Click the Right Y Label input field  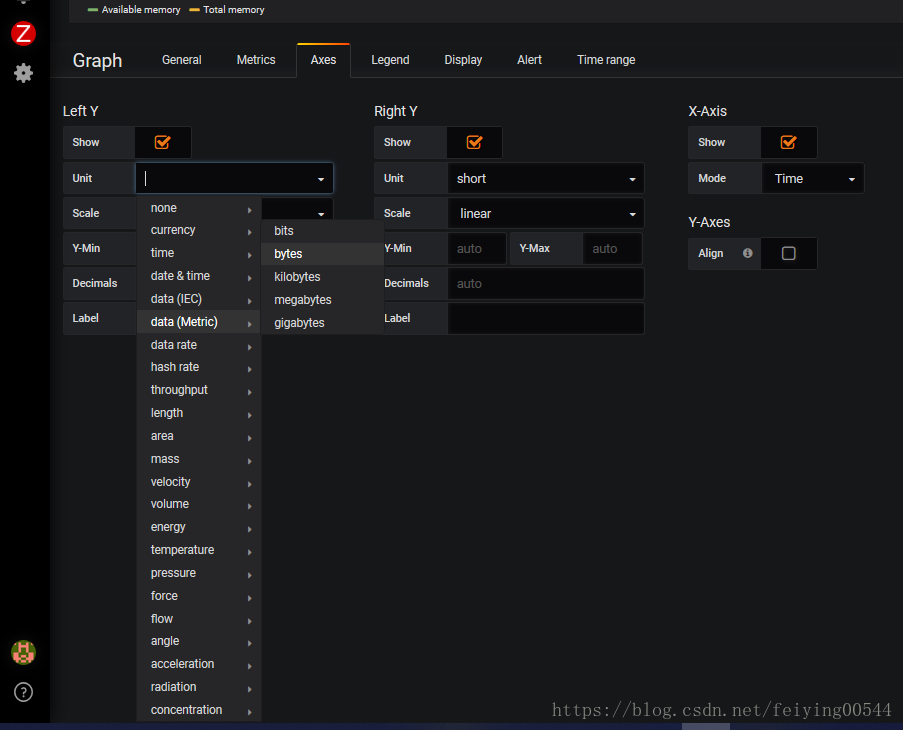tap(545, 318)
